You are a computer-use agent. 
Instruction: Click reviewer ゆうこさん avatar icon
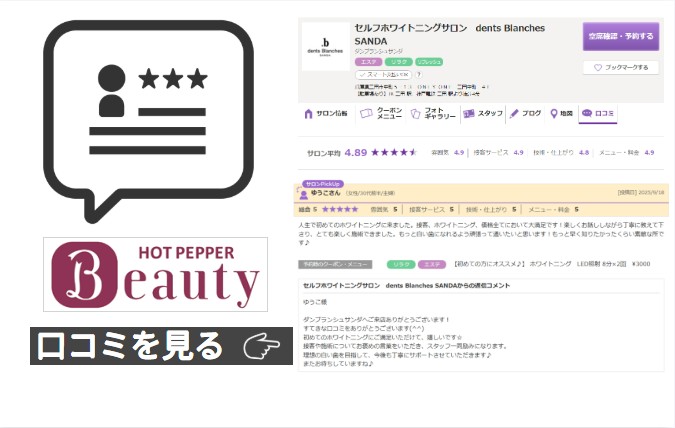303,195
